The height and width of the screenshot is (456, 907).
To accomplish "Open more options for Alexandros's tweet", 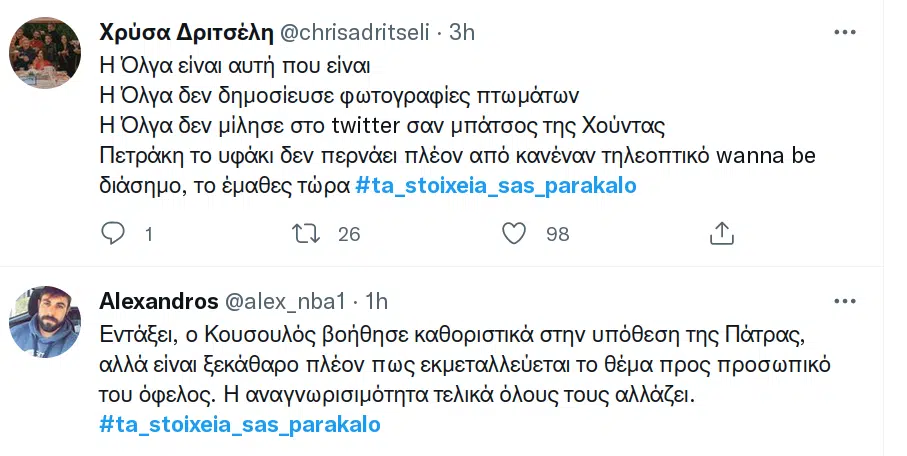I will tap(845, 301).
